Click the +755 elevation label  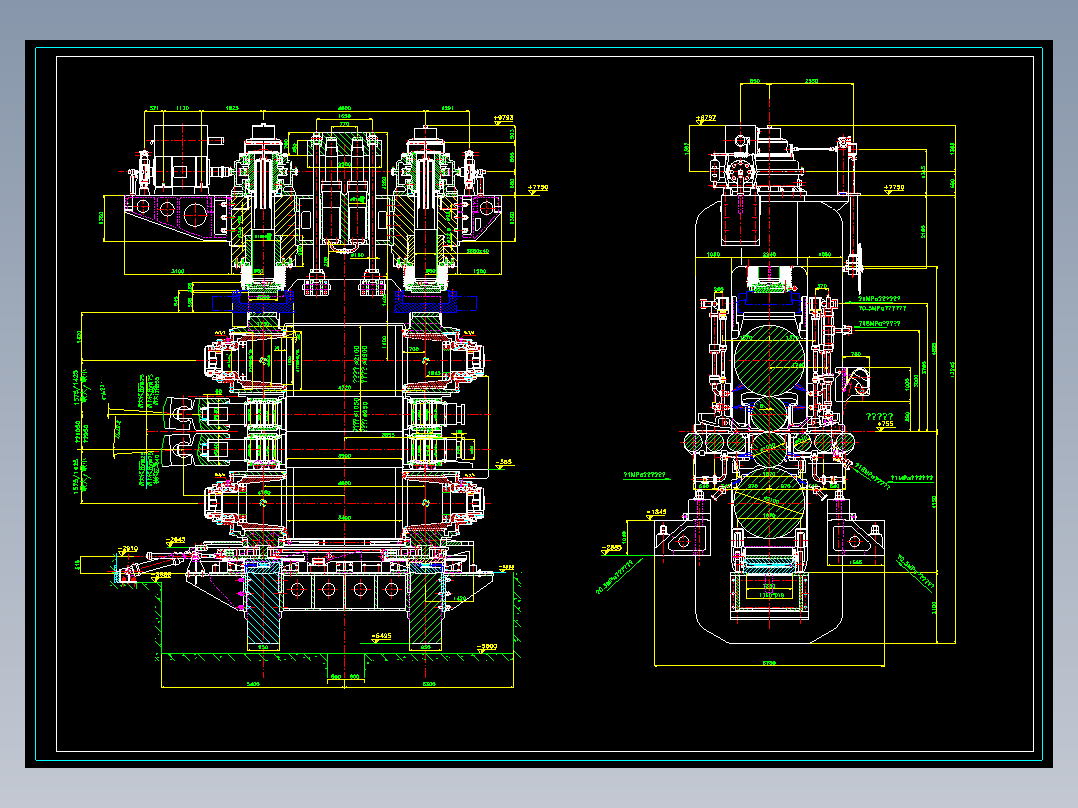pos(886,424)
